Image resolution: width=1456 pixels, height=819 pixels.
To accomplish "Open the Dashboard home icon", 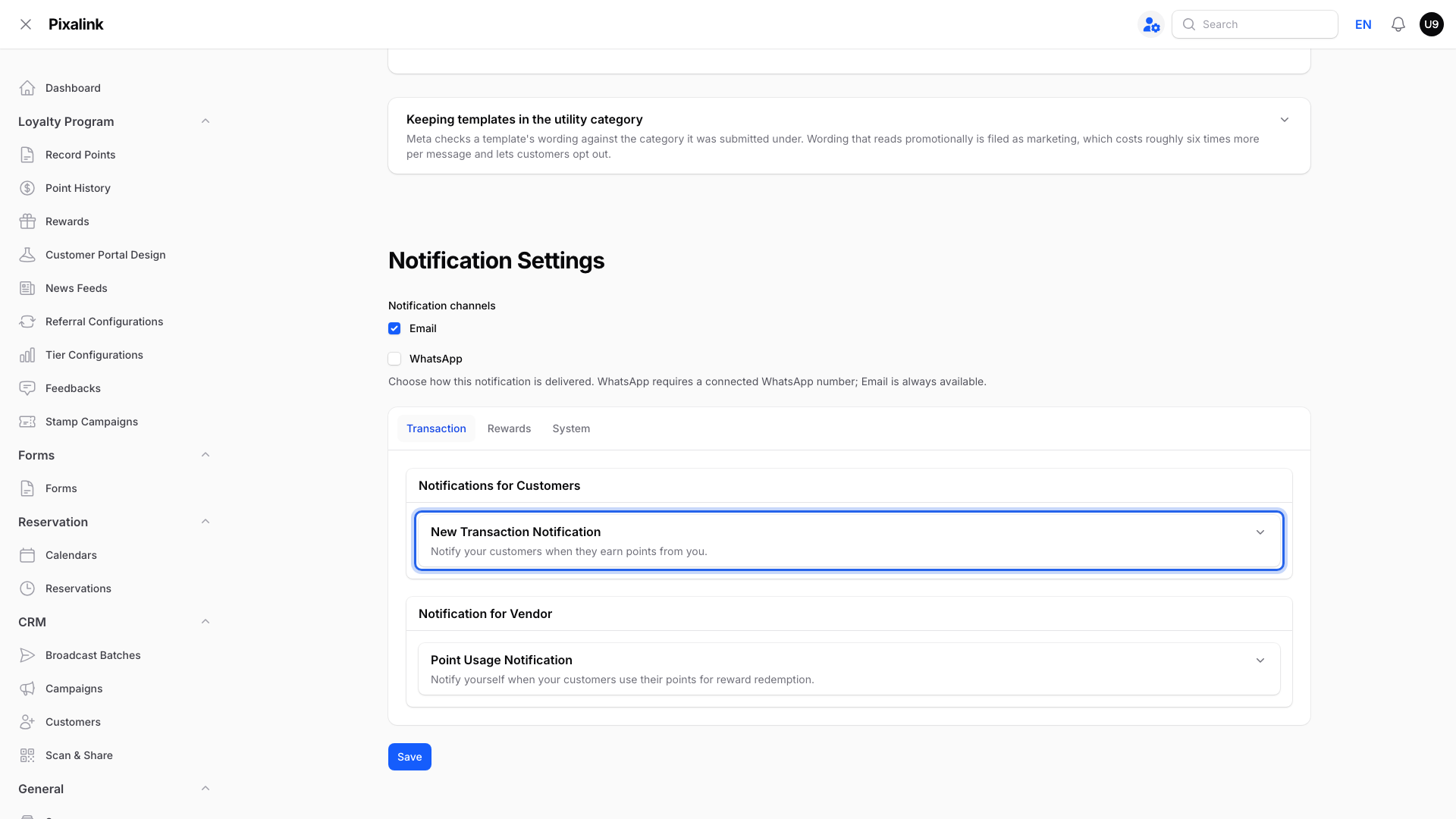I will (27, 88).
